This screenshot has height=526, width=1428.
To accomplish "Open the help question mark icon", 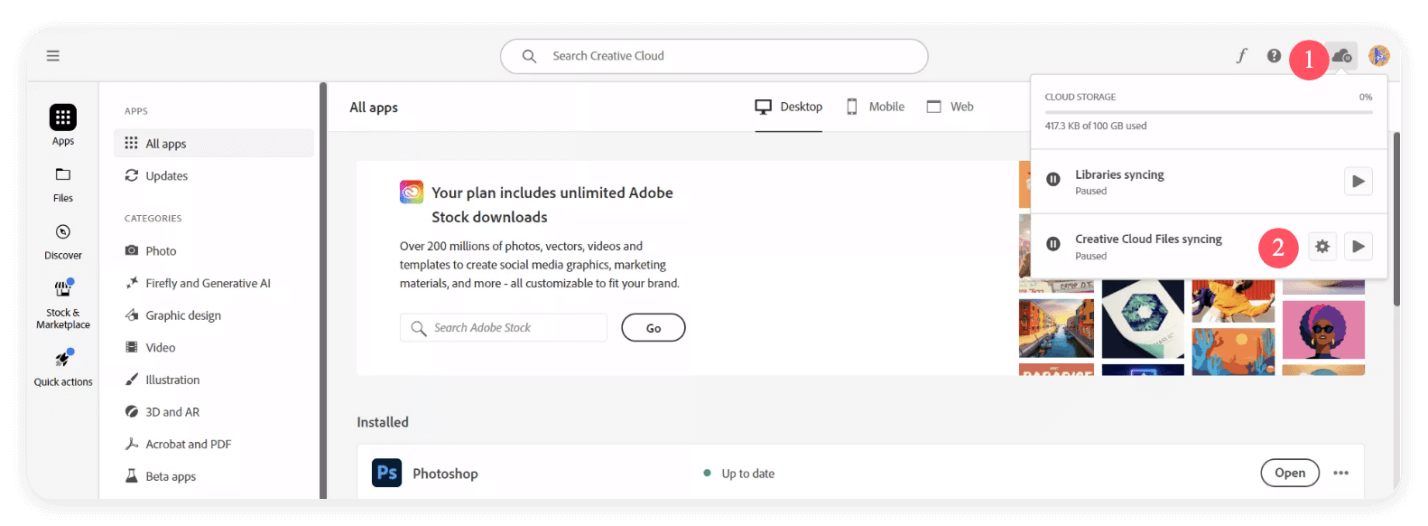I will click(1274, 56).
